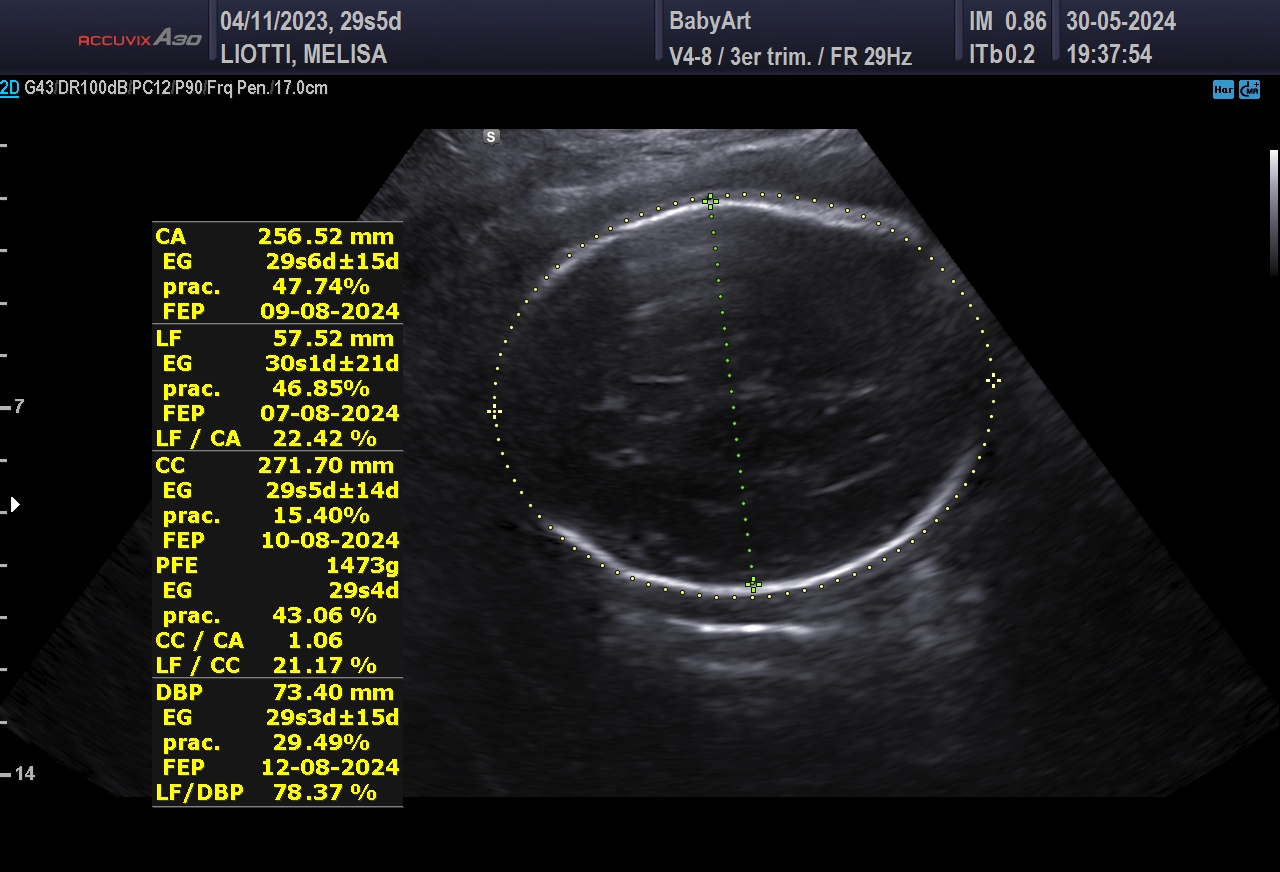Click the DBP 73.40 mm measurement row
Screen dimensions: 1280x872
(276, 693)
